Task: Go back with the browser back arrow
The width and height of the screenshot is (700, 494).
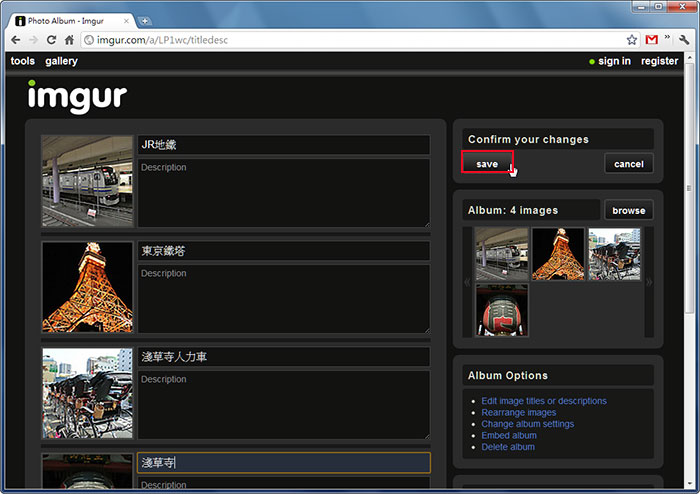Action: point(16,40)
